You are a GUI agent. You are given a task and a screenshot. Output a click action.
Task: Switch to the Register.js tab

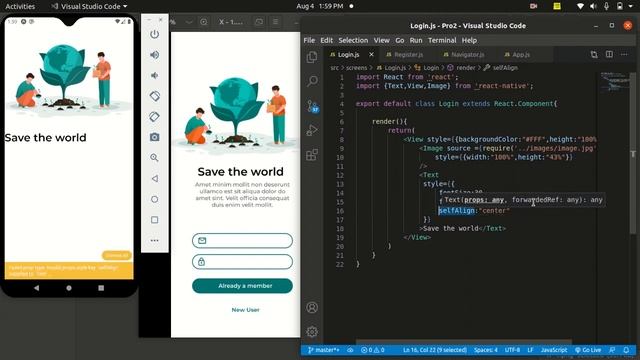[408, 54]
